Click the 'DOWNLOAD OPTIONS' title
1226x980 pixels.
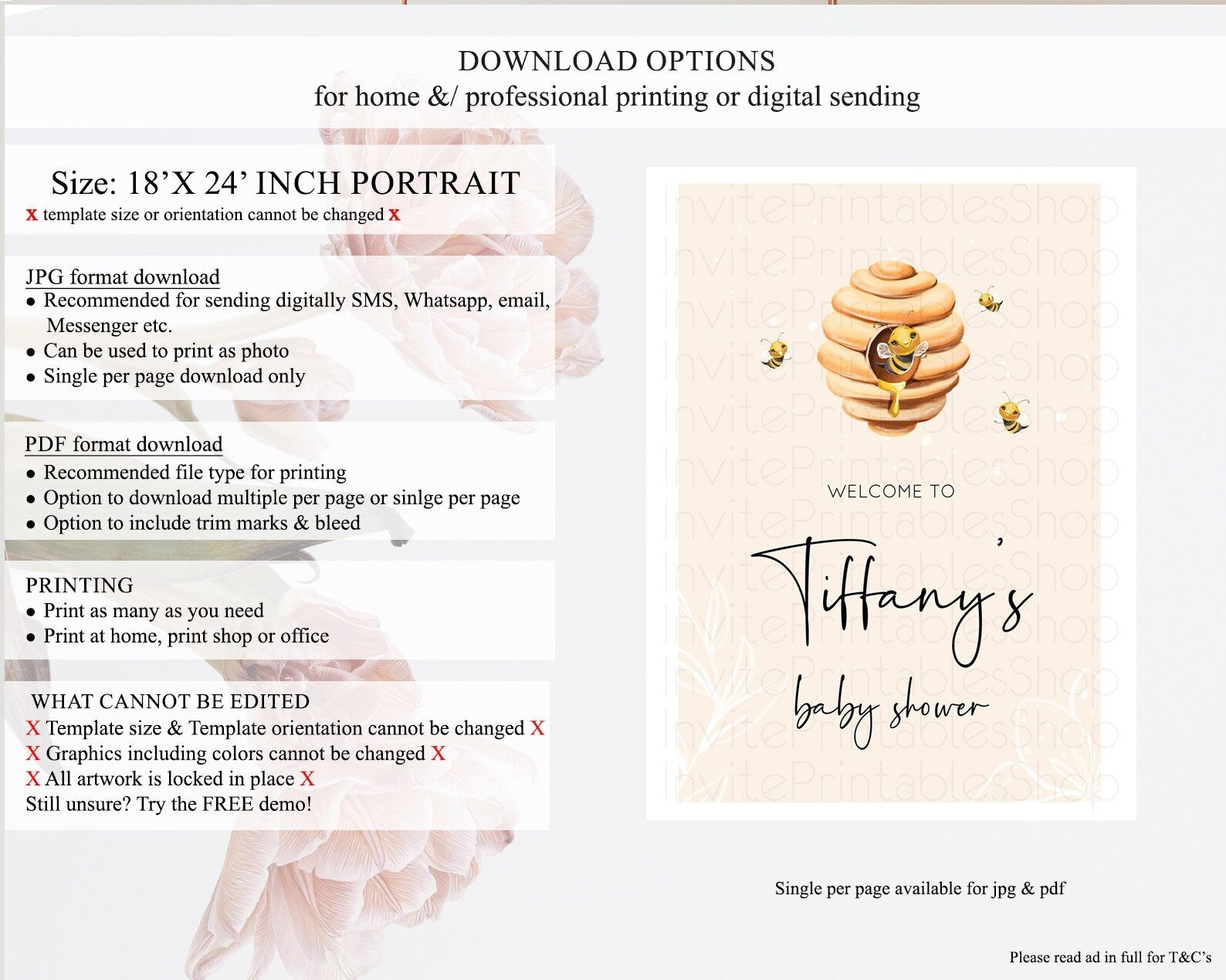click(x=617, y=61)
